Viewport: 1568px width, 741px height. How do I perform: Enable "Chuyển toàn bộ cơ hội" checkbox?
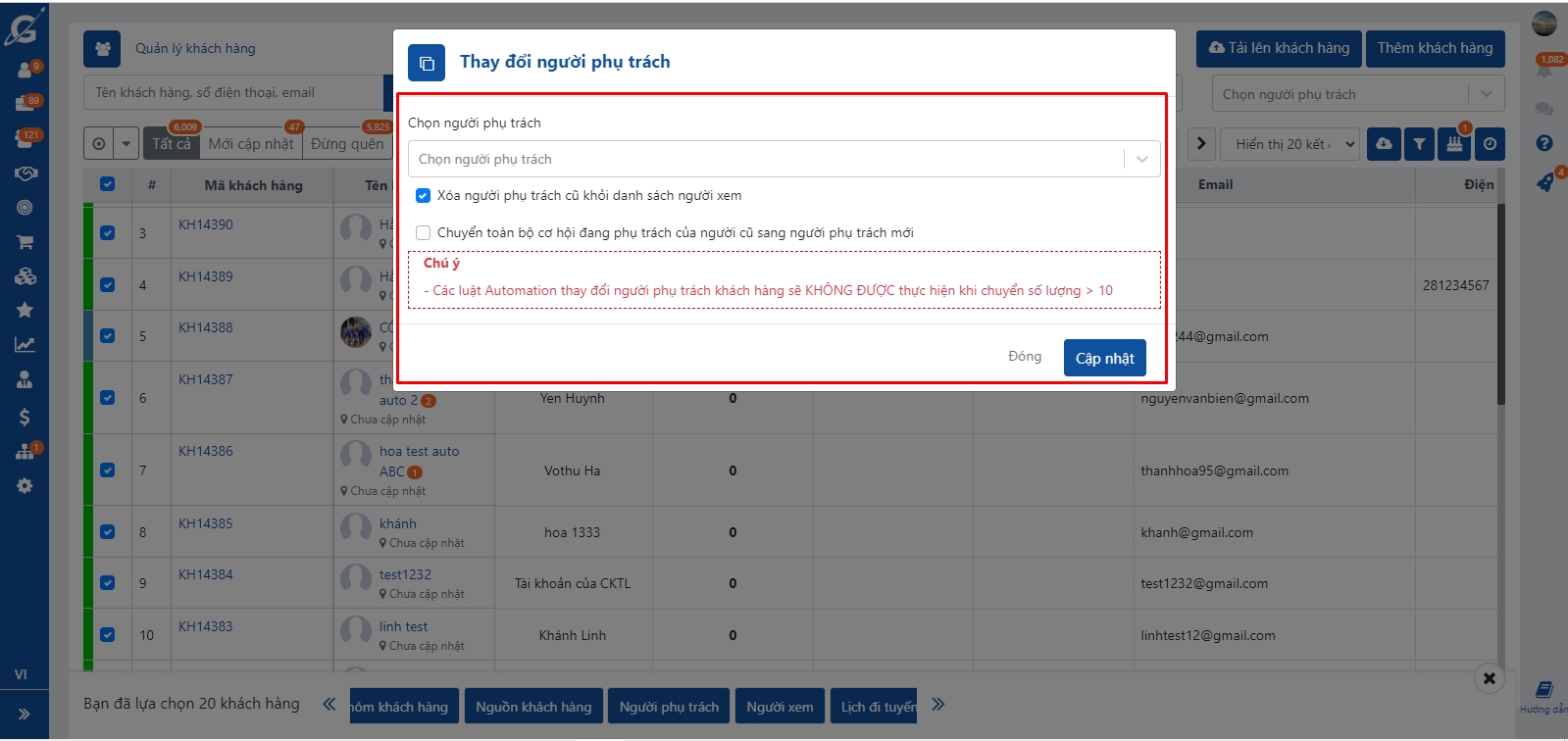pyautogui.click(x=423, y=233)
